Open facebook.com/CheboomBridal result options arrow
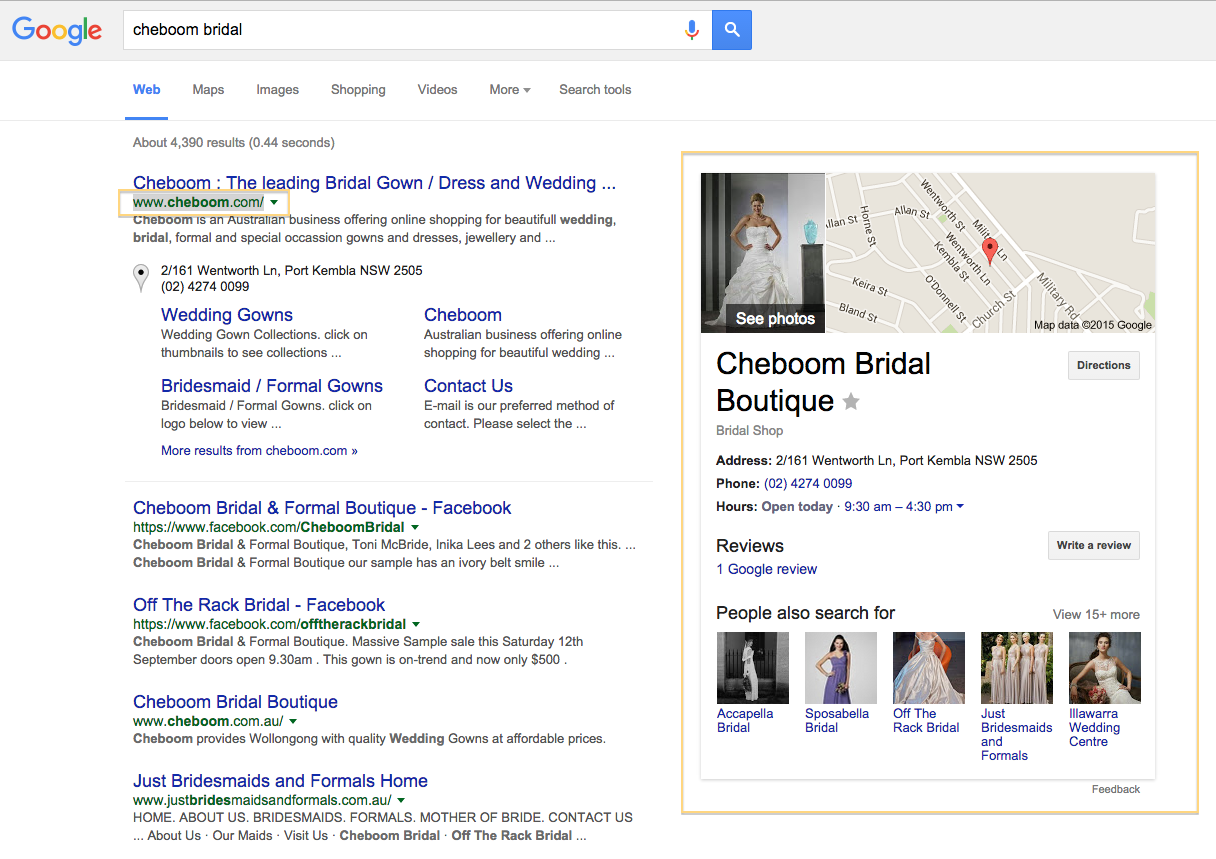The height and width of the screenshot is (859, 1216). click(415, 528)
